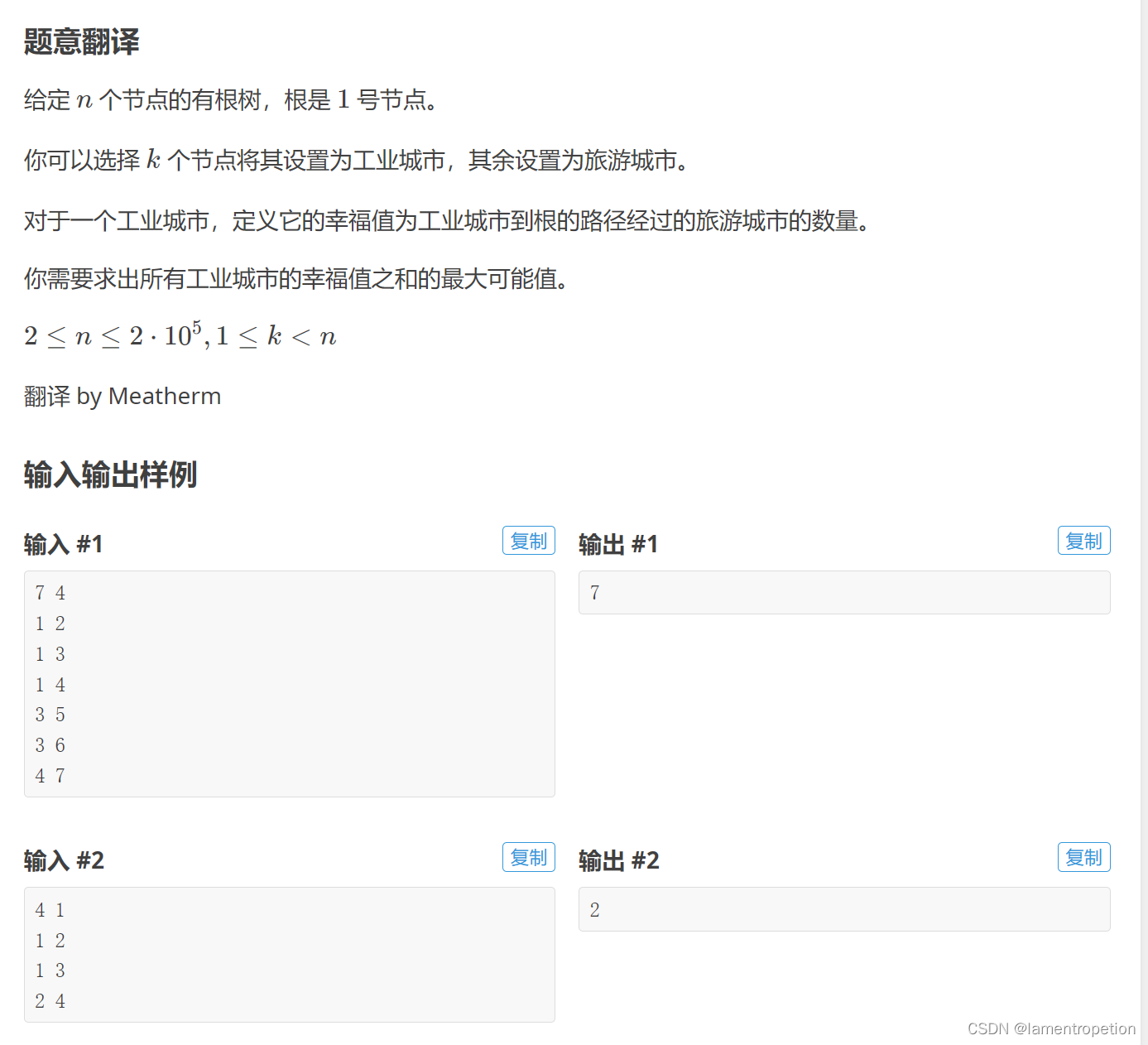Click the output value 2 in 输出 #2
Screen dimensions: 1148x1045
click(x=595, y=909)
